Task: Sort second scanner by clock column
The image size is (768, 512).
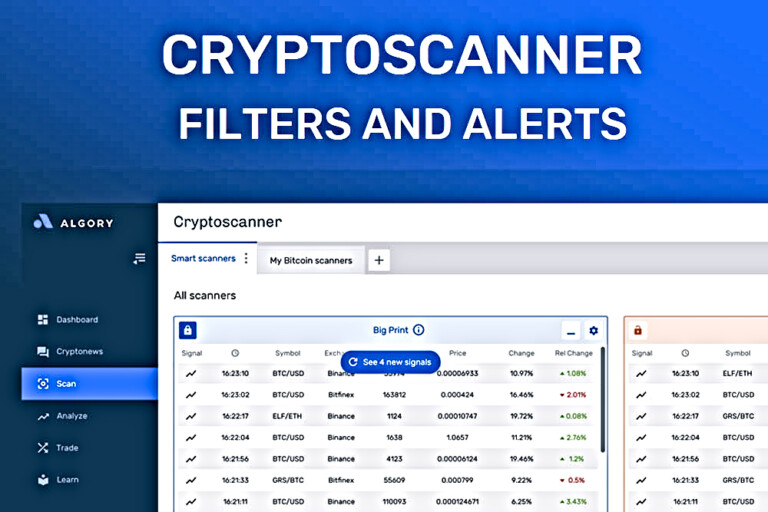Action: tap(685, 353)
